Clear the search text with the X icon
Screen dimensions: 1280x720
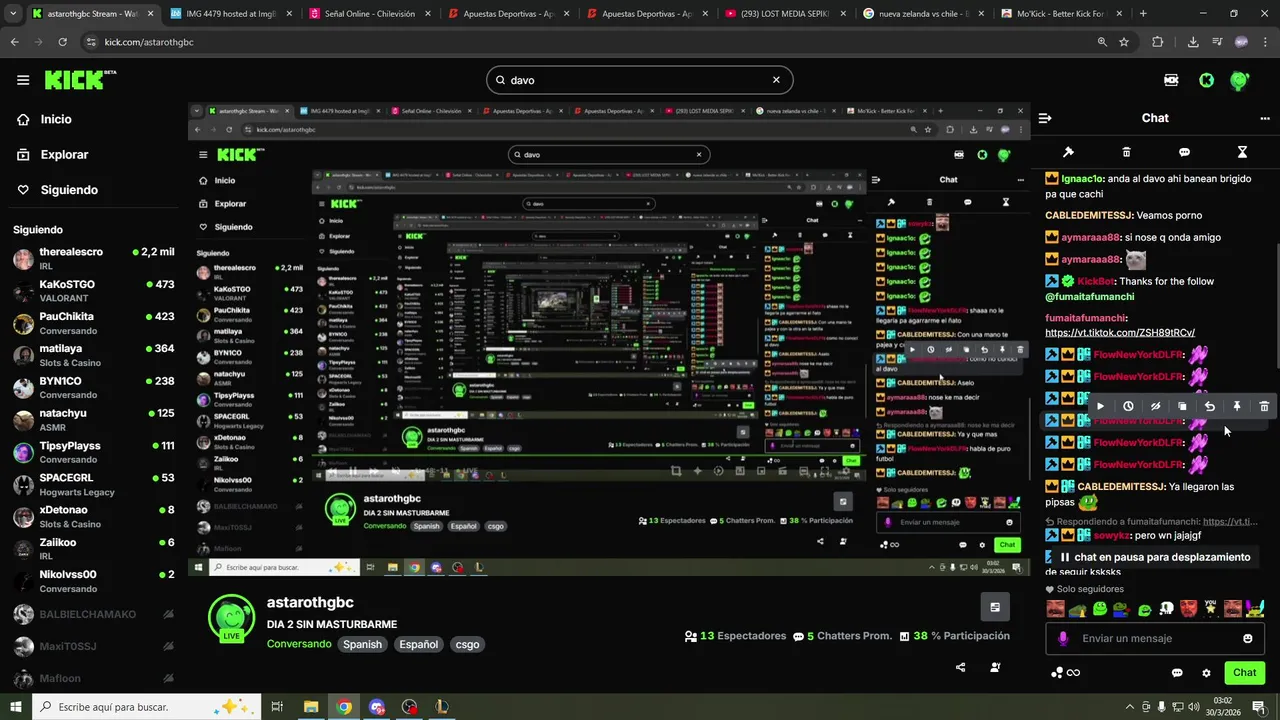point(776,80)
